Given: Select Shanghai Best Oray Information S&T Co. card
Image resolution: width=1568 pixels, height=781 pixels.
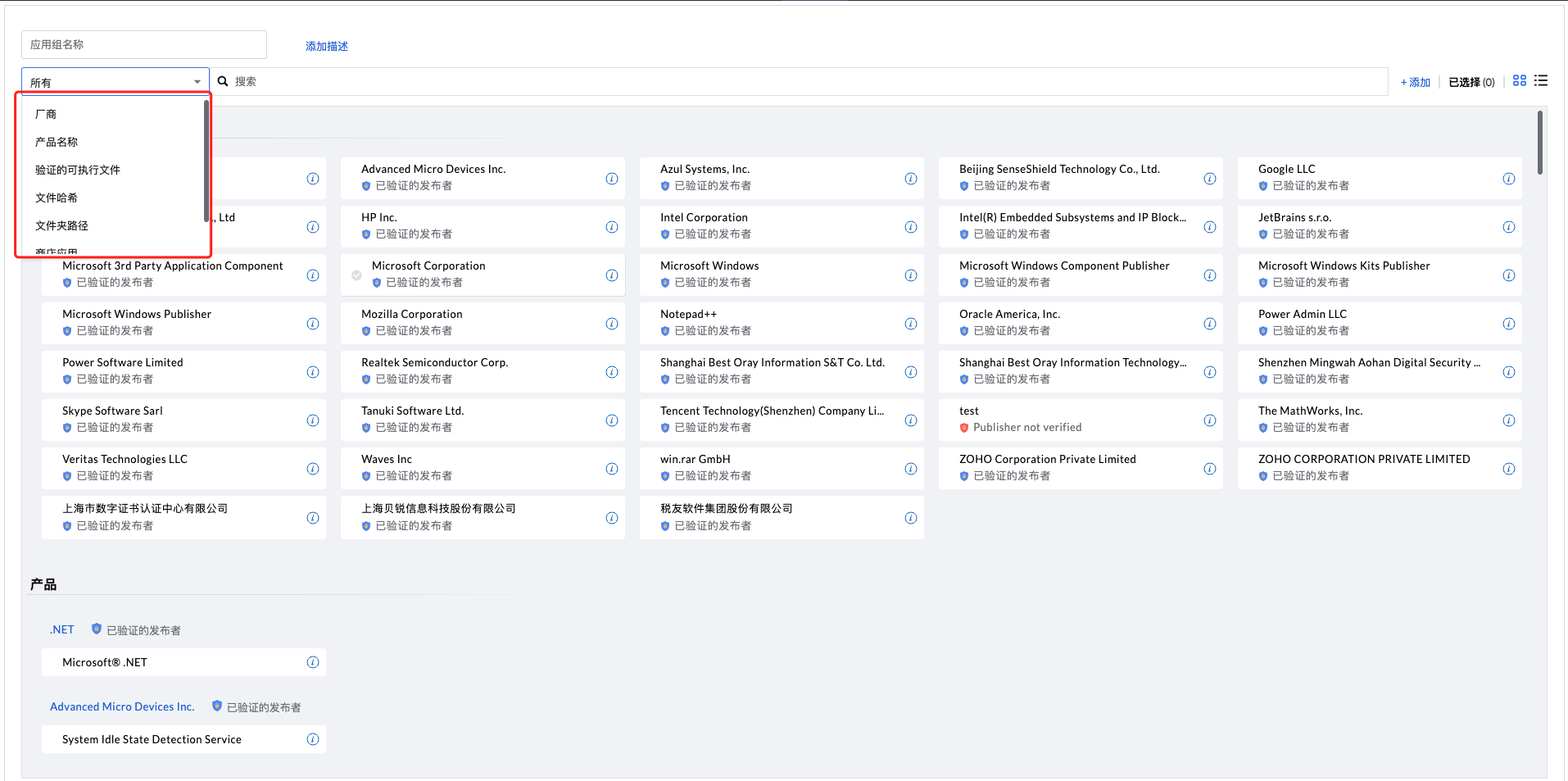Looking at the screenshot, I should 782,371.
